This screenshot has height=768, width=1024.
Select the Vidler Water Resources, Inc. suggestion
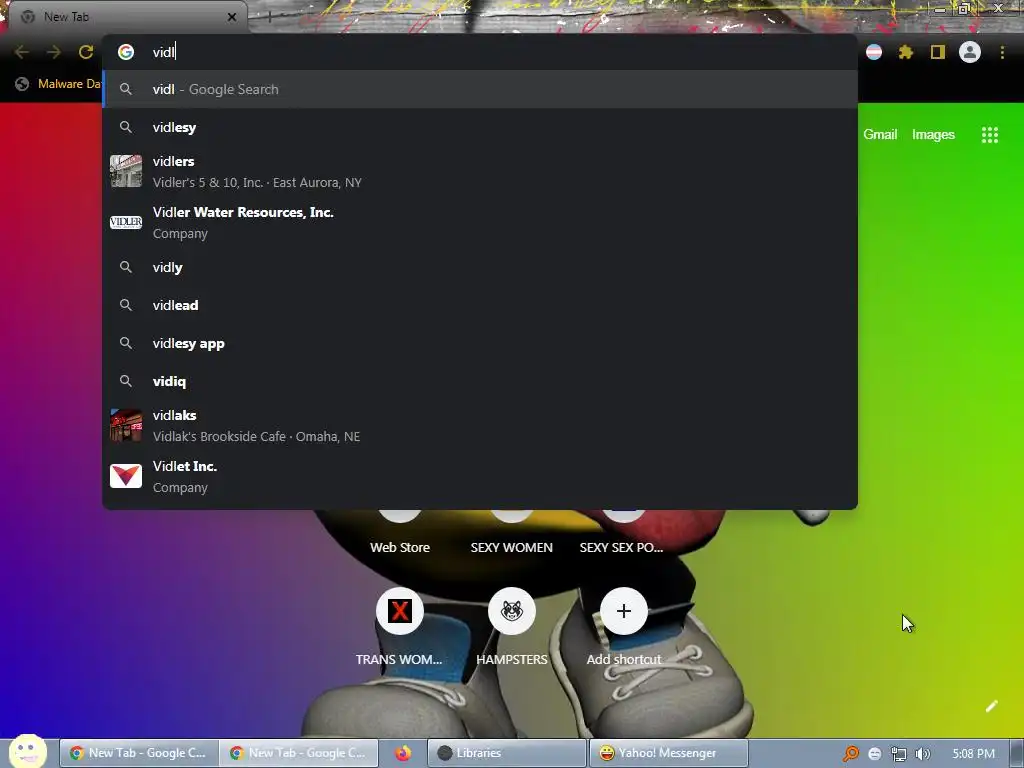pos(480,222)
